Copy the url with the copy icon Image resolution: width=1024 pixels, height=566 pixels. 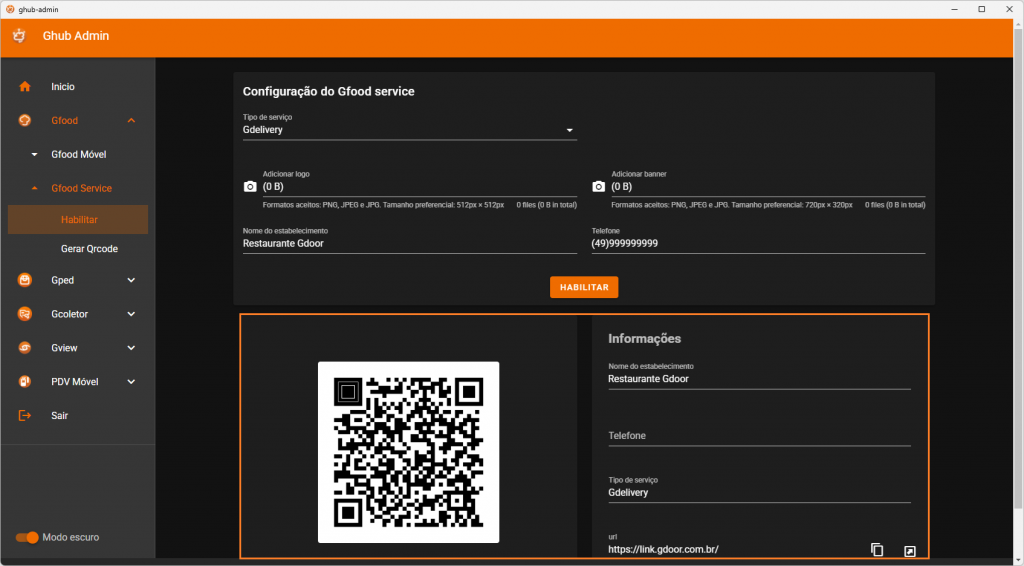click(x=877, y=550)
